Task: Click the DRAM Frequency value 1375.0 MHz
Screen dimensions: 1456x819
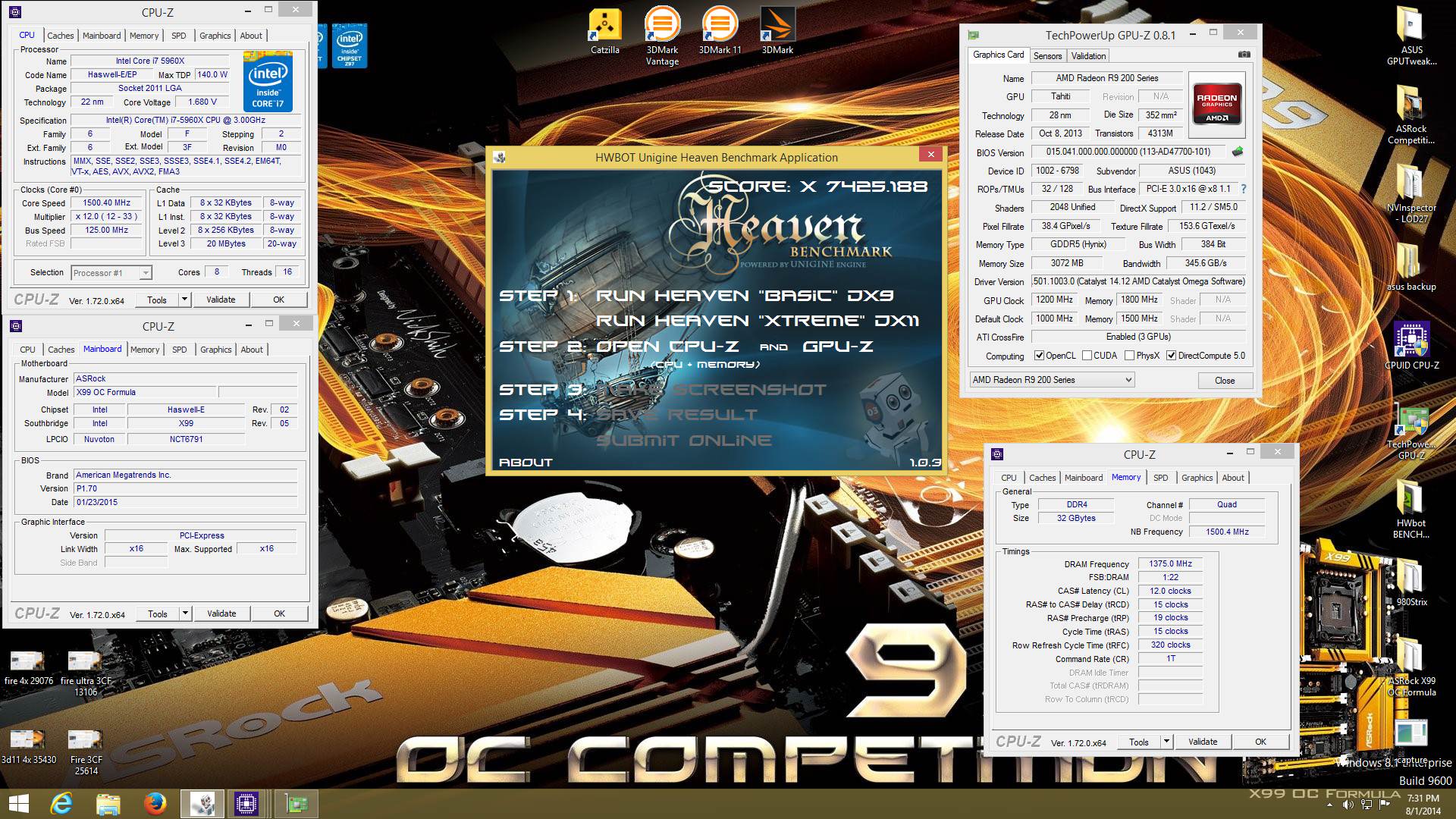Action: coord(1170,563)
